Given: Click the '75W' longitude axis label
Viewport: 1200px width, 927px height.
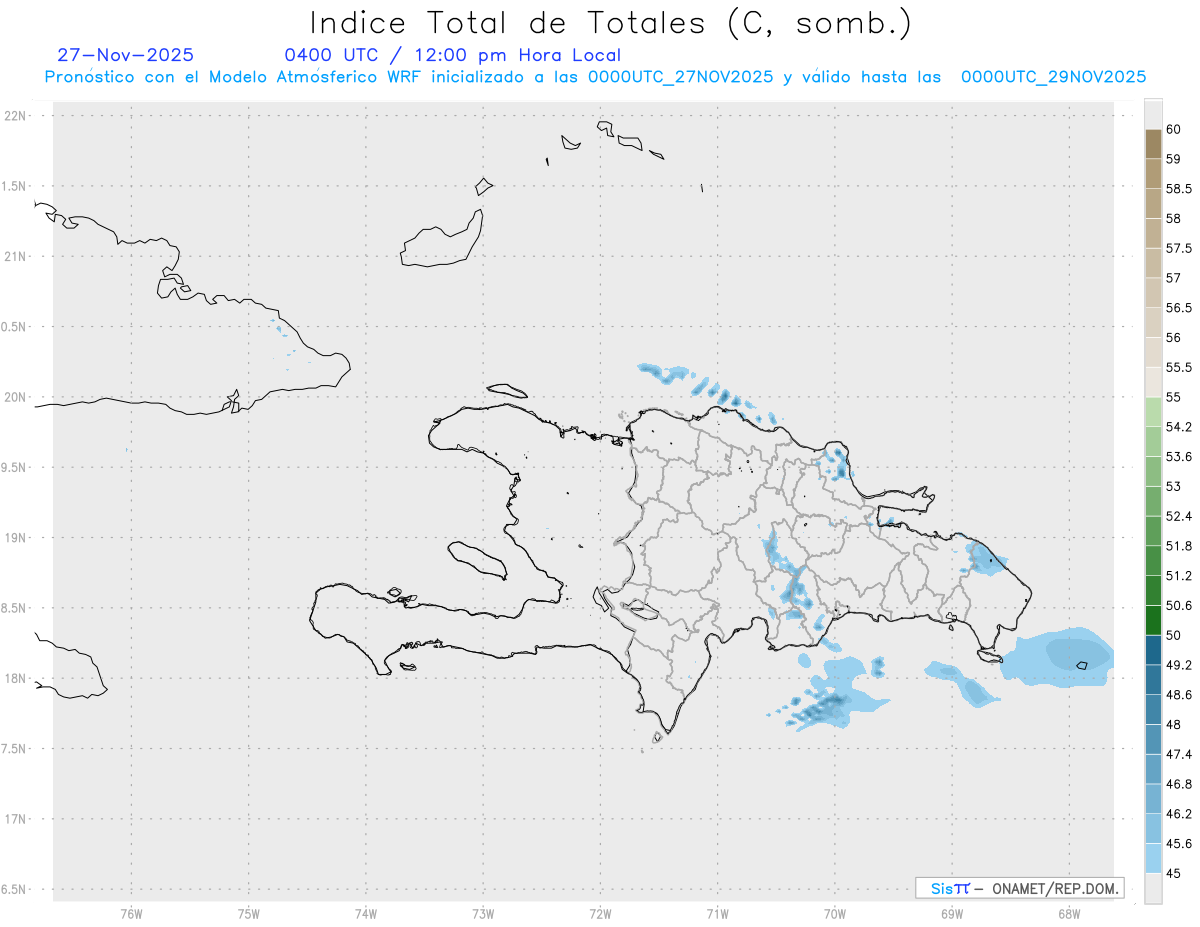Looking at the screenshot, I should (x=248, y=913).
